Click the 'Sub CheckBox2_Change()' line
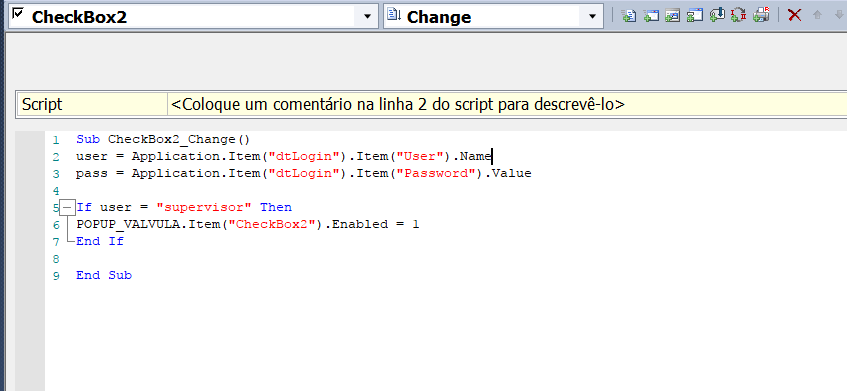This screenshot has height=391, width=847. (163, 139)
